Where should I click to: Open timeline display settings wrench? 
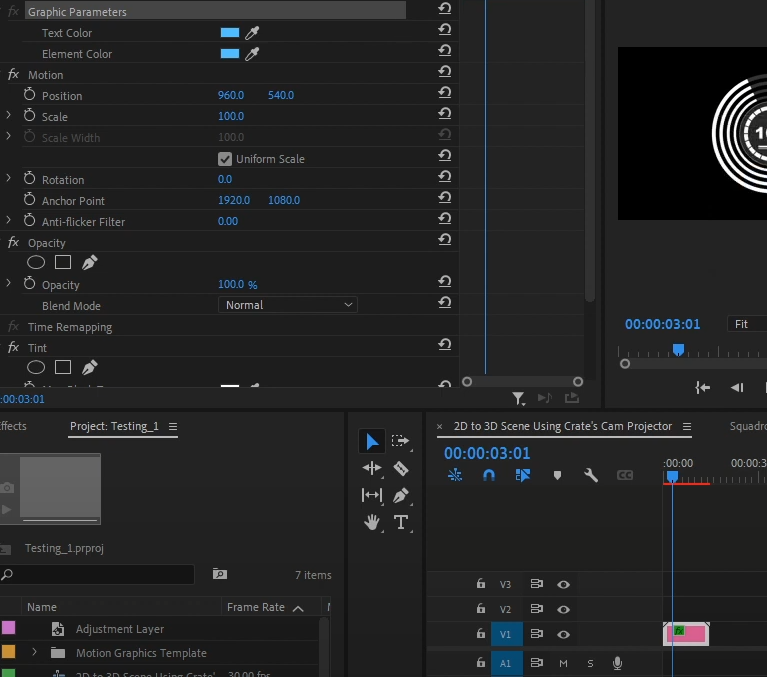(591, 475)
